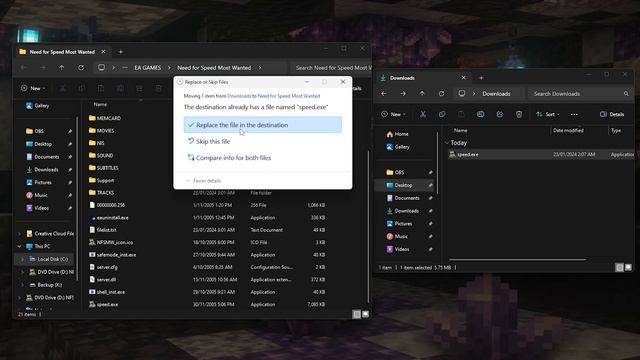This screenshot has width=640, height=360.
Task: Open New dropdown in Need for Speed window
Action: pyautogui.click(x=33, y=88)
